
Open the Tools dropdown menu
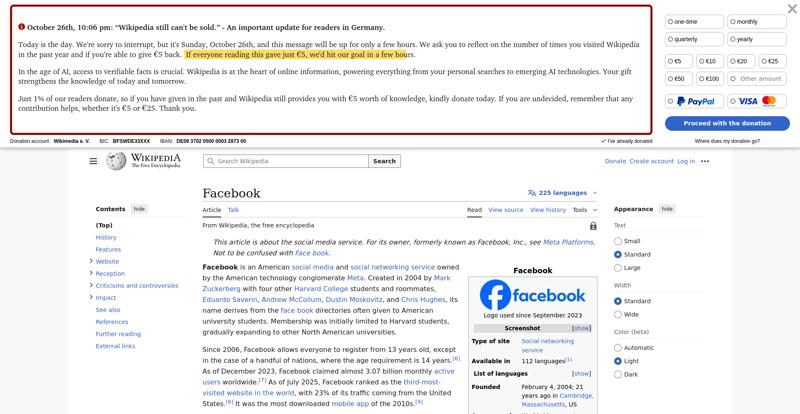[583, 210]
